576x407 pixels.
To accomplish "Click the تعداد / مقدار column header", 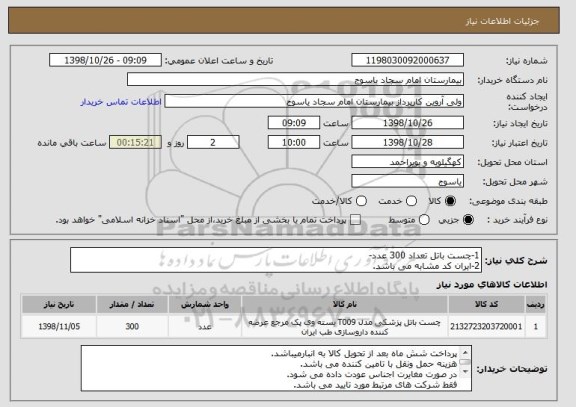I will [x=132, y=304].
